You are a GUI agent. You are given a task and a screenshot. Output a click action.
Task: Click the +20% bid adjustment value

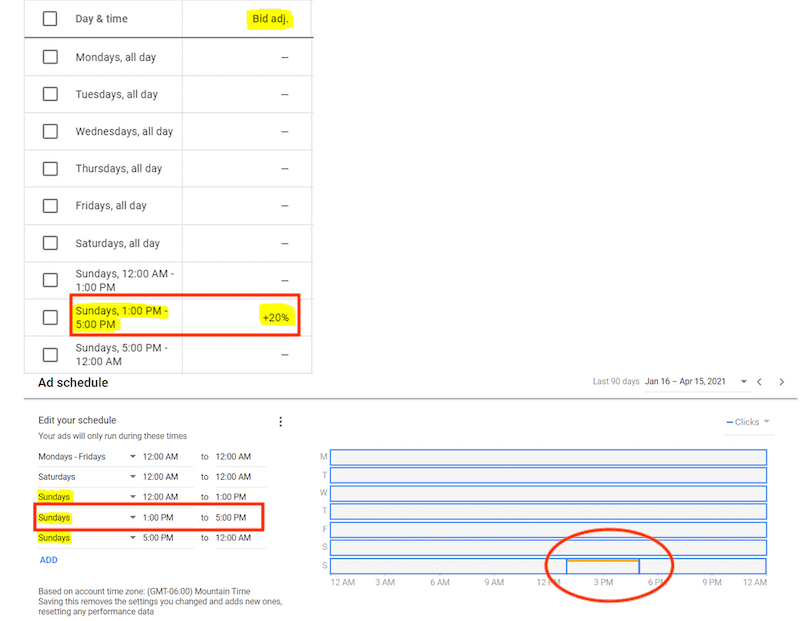click(x=275, y=317)
